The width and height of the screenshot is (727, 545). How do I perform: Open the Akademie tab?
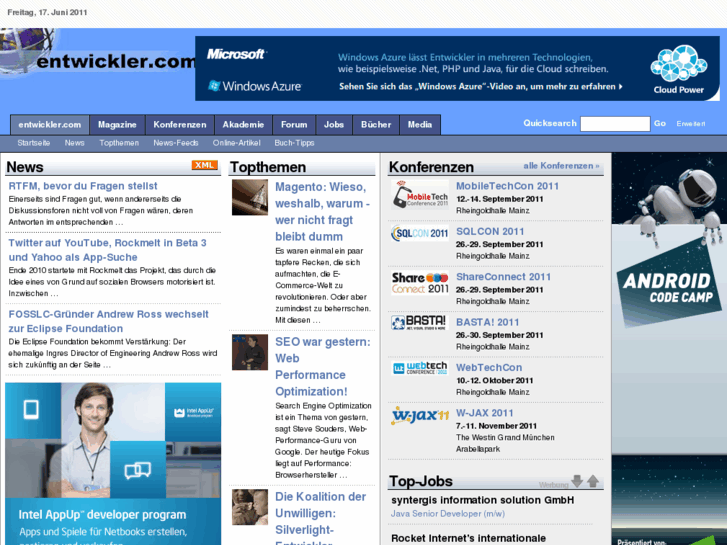coord(243,125)
